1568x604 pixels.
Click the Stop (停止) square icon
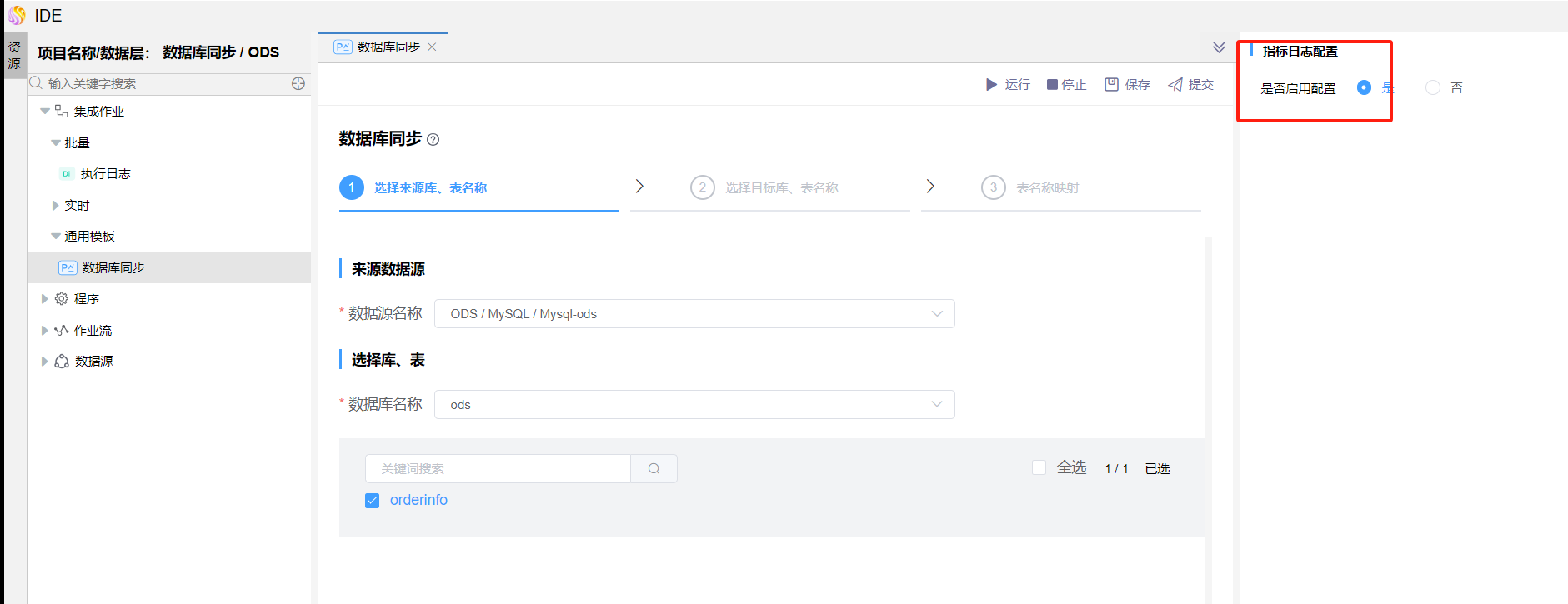pos(1052,85)
